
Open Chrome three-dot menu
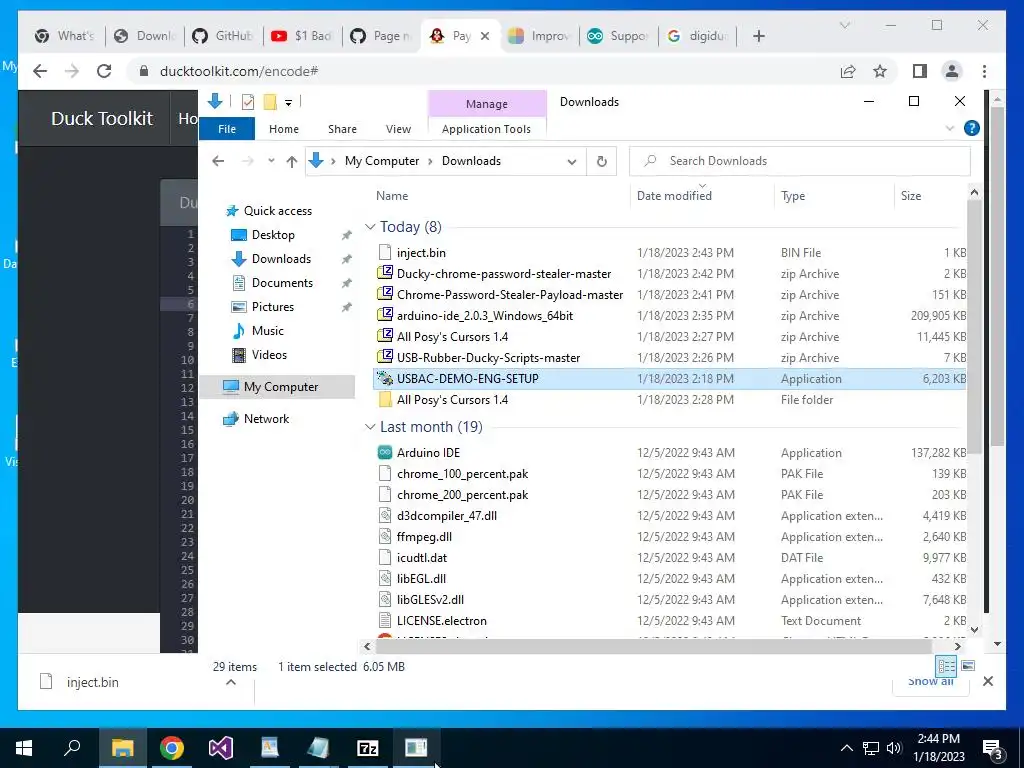tap(984, 71)
